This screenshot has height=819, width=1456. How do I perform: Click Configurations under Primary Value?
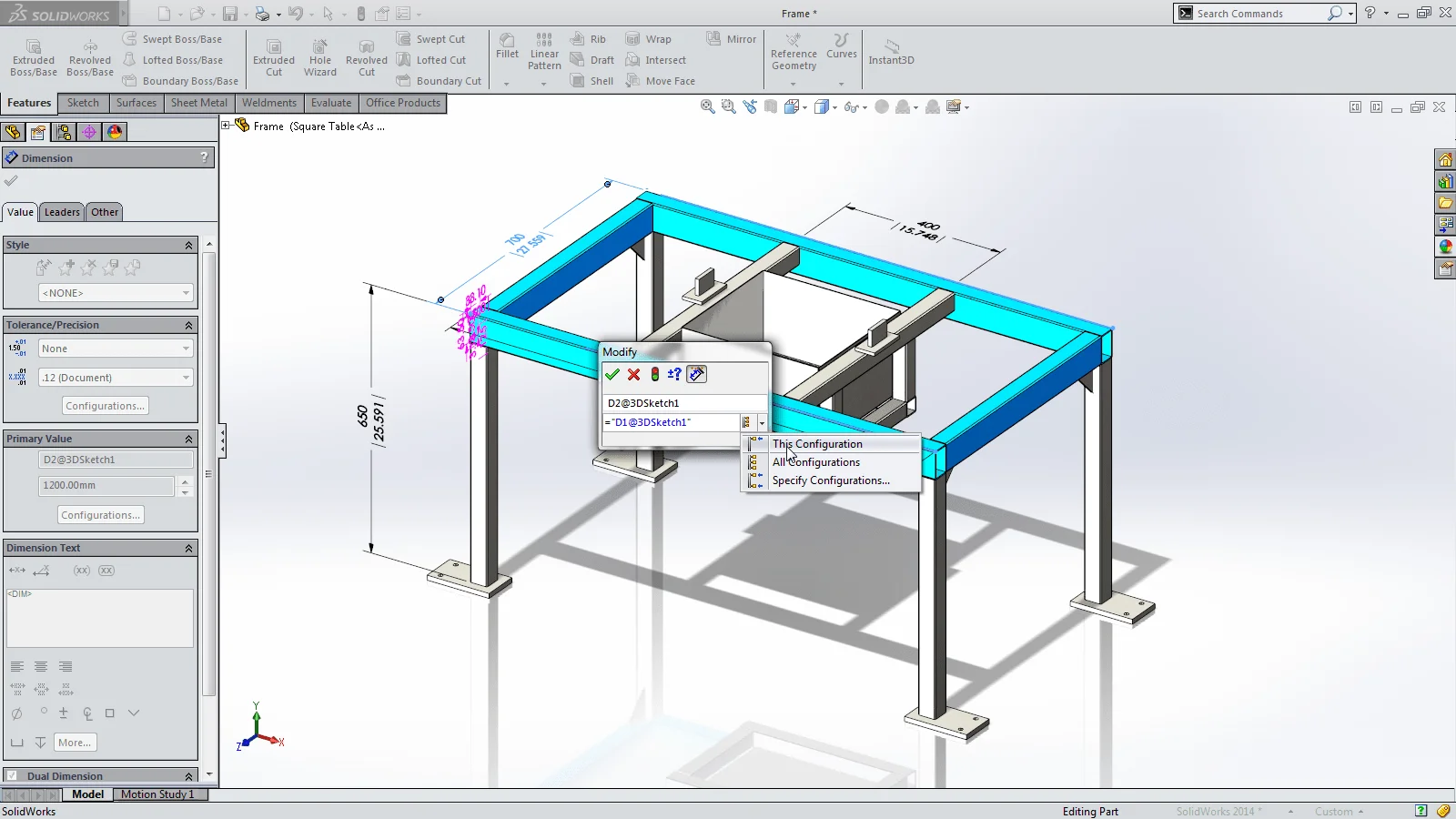coord(100,514)
